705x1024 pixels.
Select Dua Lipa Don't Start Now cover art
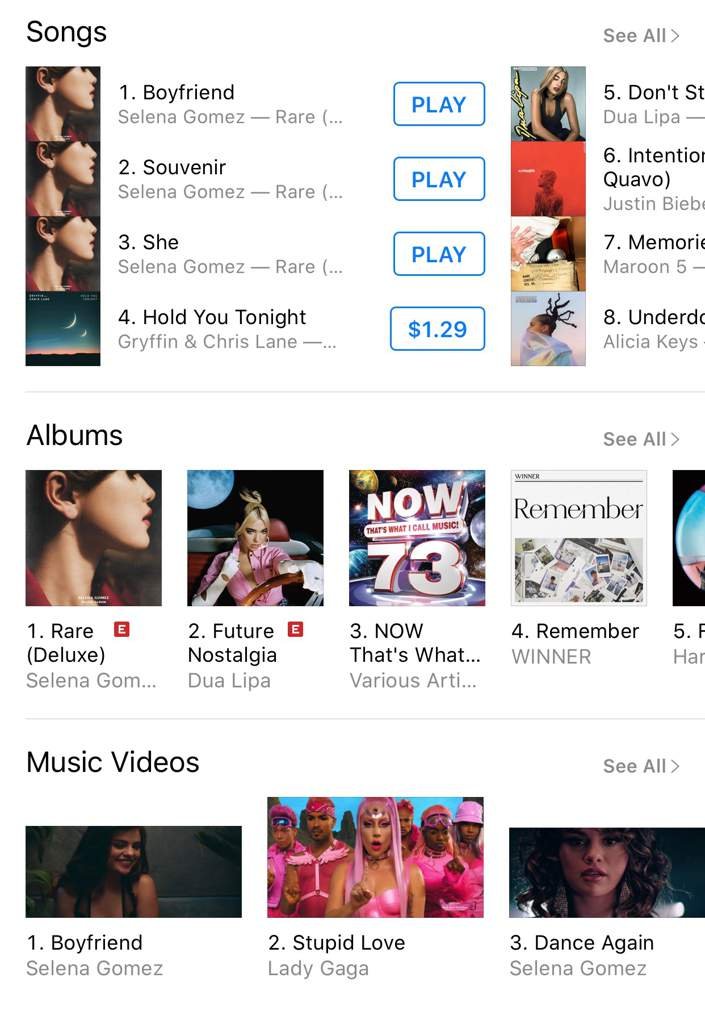point(548,104)
